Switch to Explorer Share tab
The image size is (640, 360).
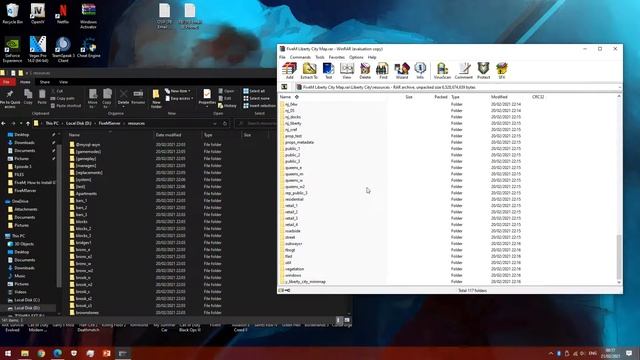(44, 82)
